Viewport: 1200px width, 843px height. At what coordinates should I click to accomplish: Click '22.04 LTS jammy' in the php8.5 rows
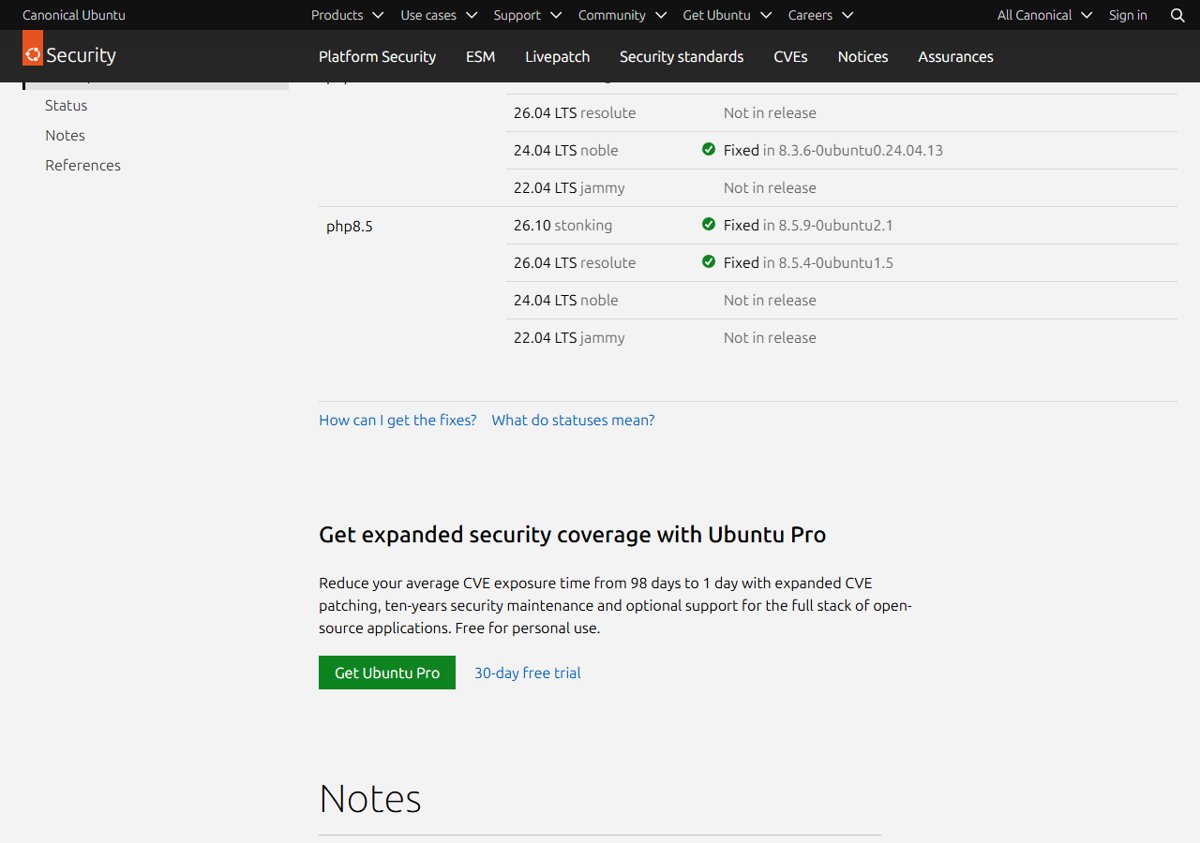coord(569,337)
